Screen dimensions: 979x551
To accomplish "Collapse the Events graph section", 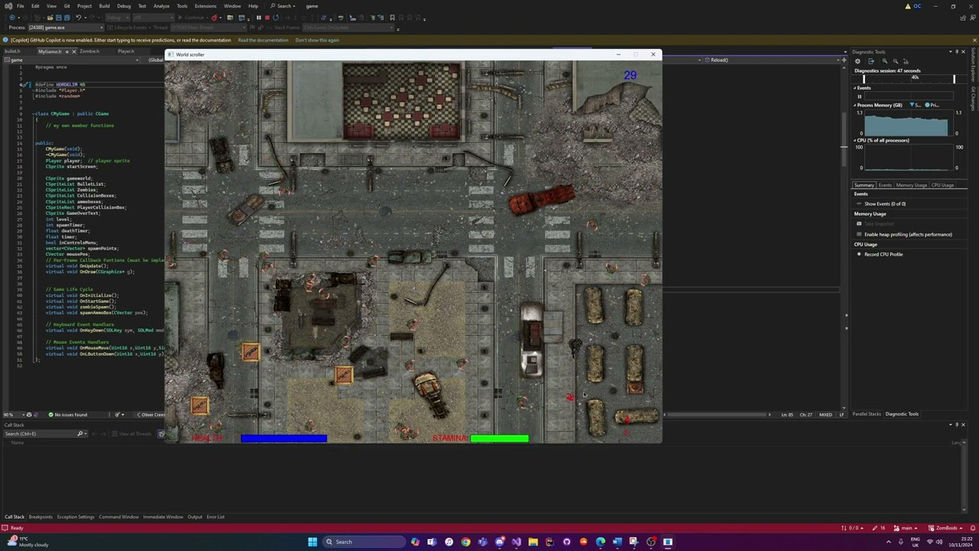I will coord(855,88).
